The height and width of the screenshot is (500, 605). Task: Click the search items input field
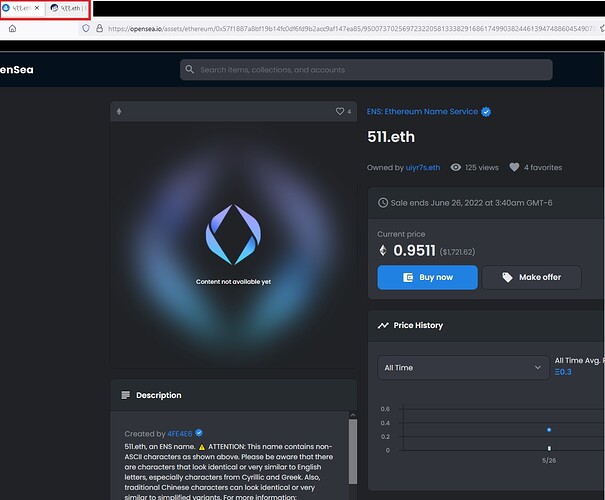366,70
